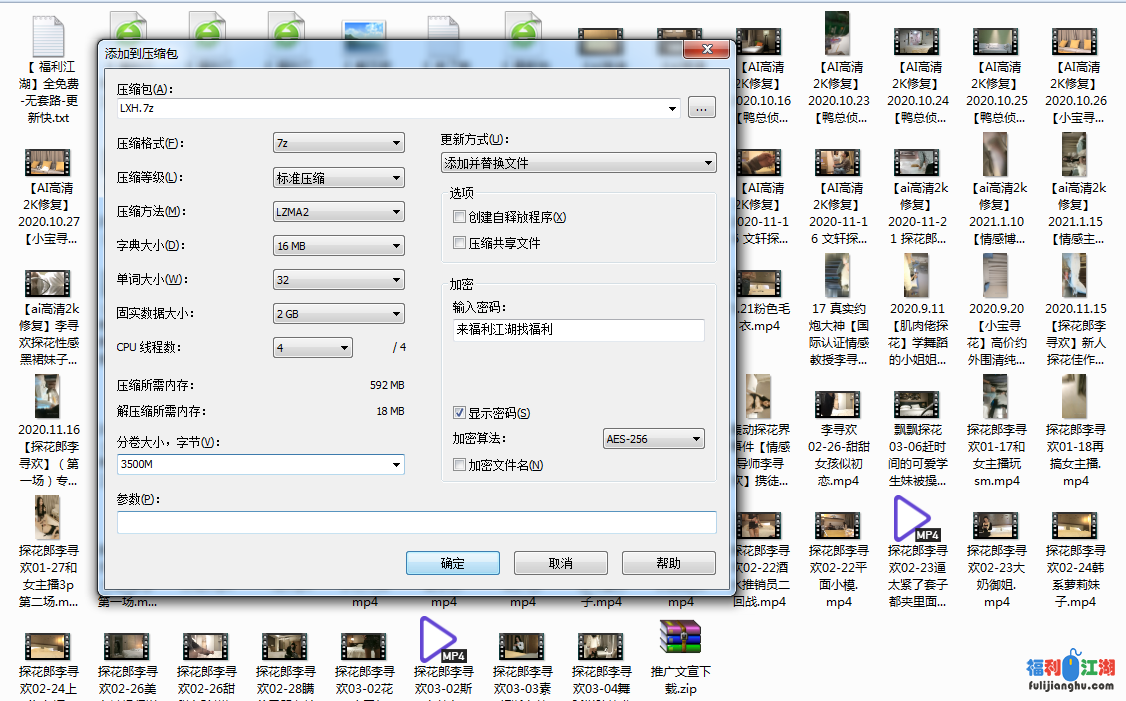Focus the 参数 text input field
The image size is (1126, 701).
point(416,522)
